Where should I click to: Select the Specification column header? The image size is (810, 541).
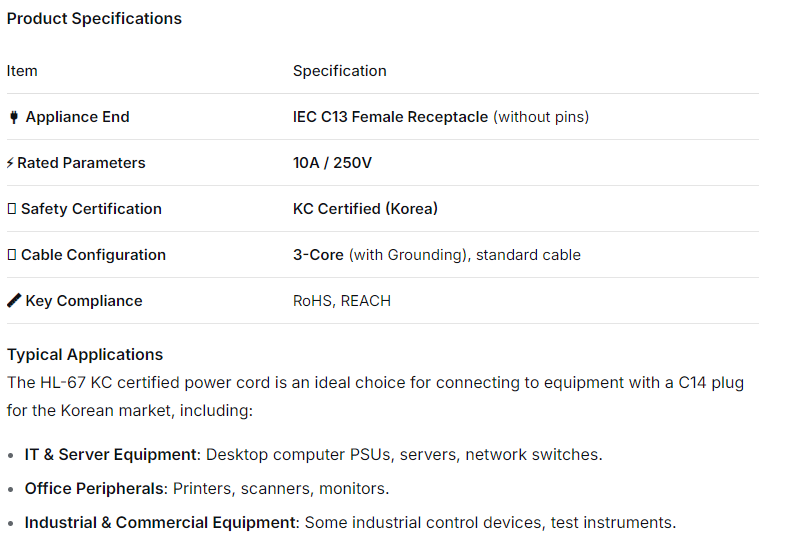coord(339,71)
